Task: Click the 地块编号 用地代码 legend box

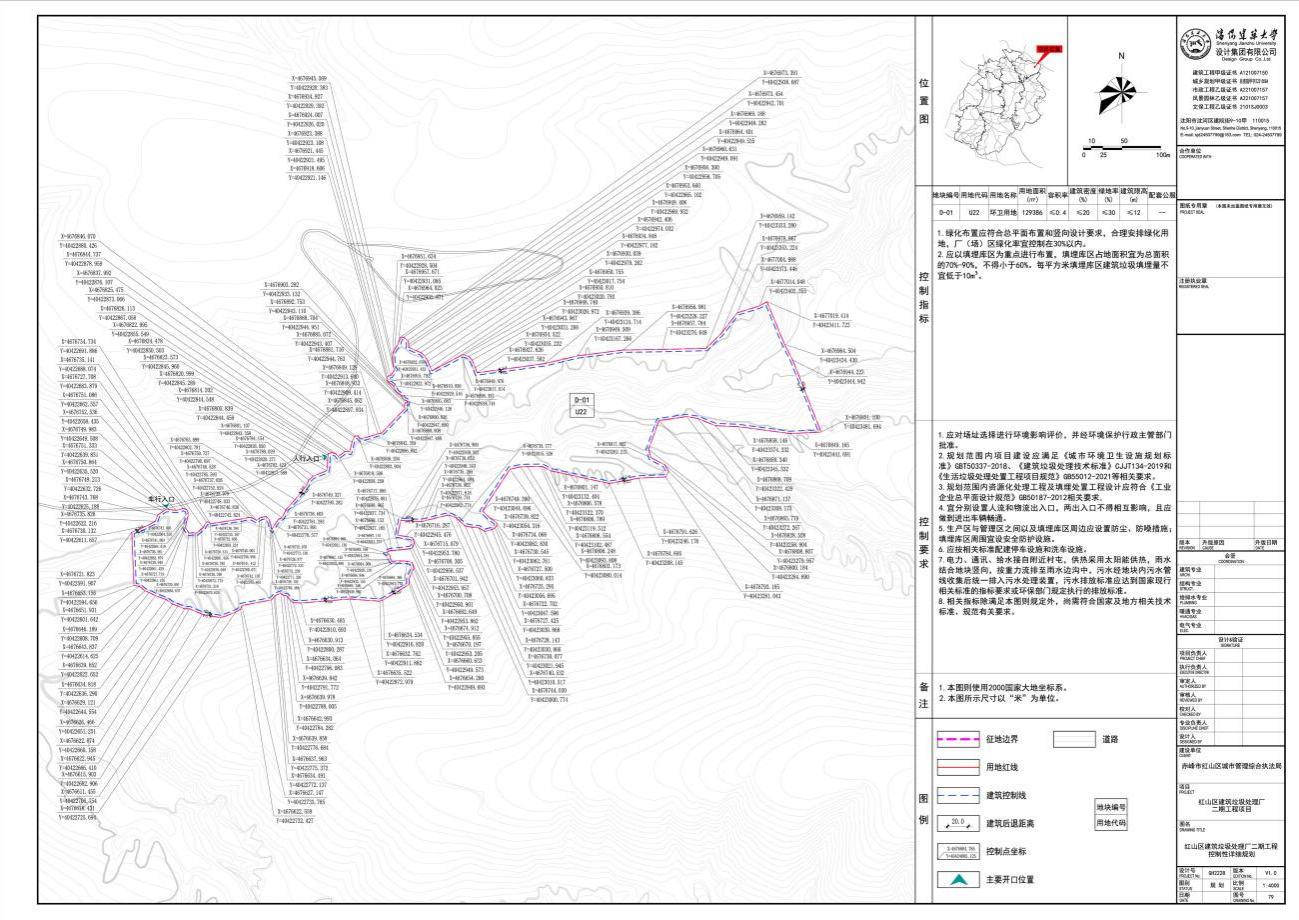Action: [x=1109, y=815]
